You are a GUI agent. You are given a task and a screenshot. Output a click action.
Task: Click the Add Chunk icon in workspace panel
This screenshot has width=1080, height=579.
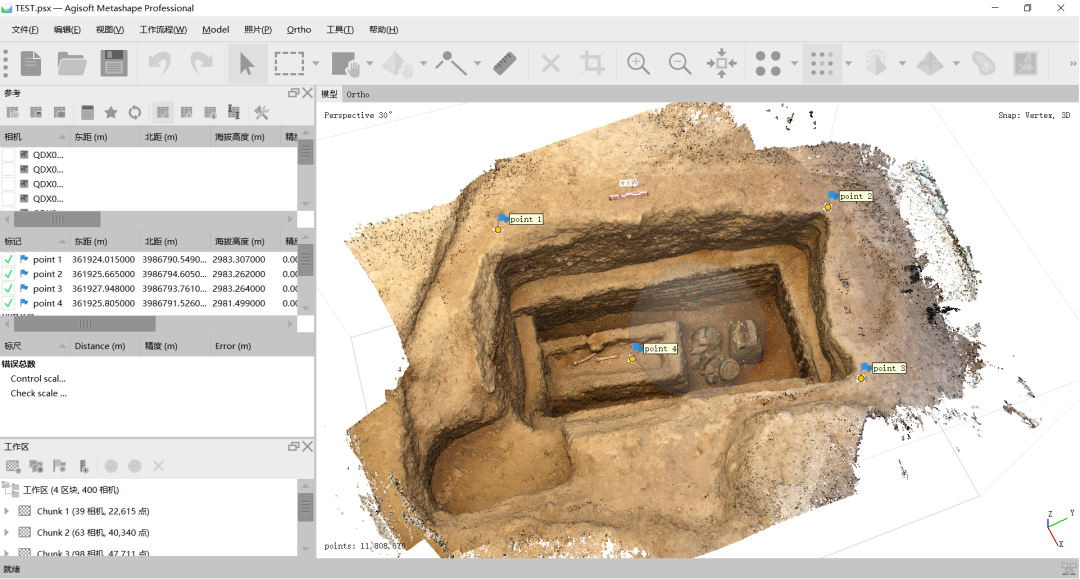[x=13, y=466]
